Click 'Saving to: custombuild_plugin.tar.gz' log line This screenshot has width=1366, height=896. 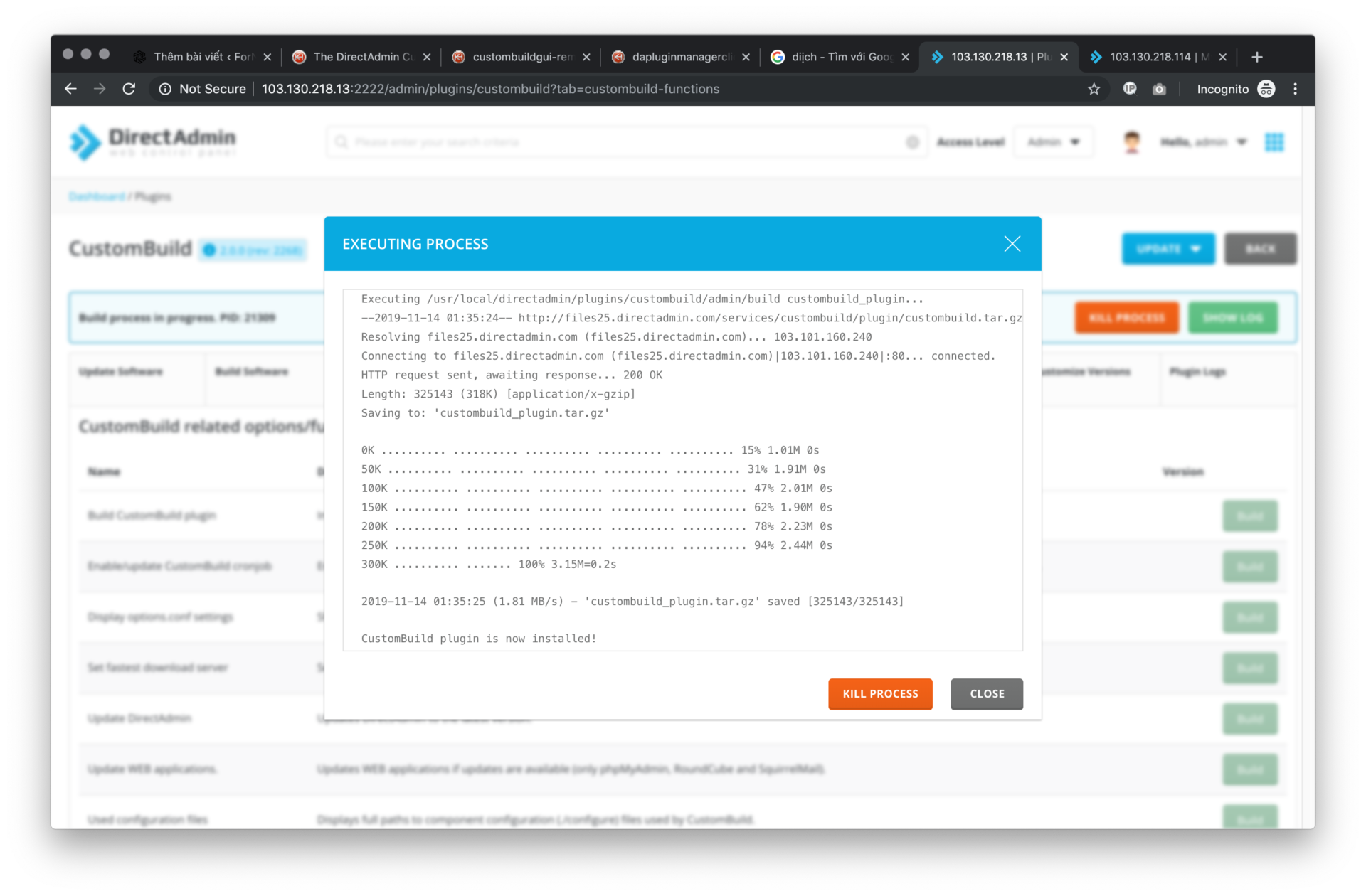pyautogui.click(x=485, y=413)
